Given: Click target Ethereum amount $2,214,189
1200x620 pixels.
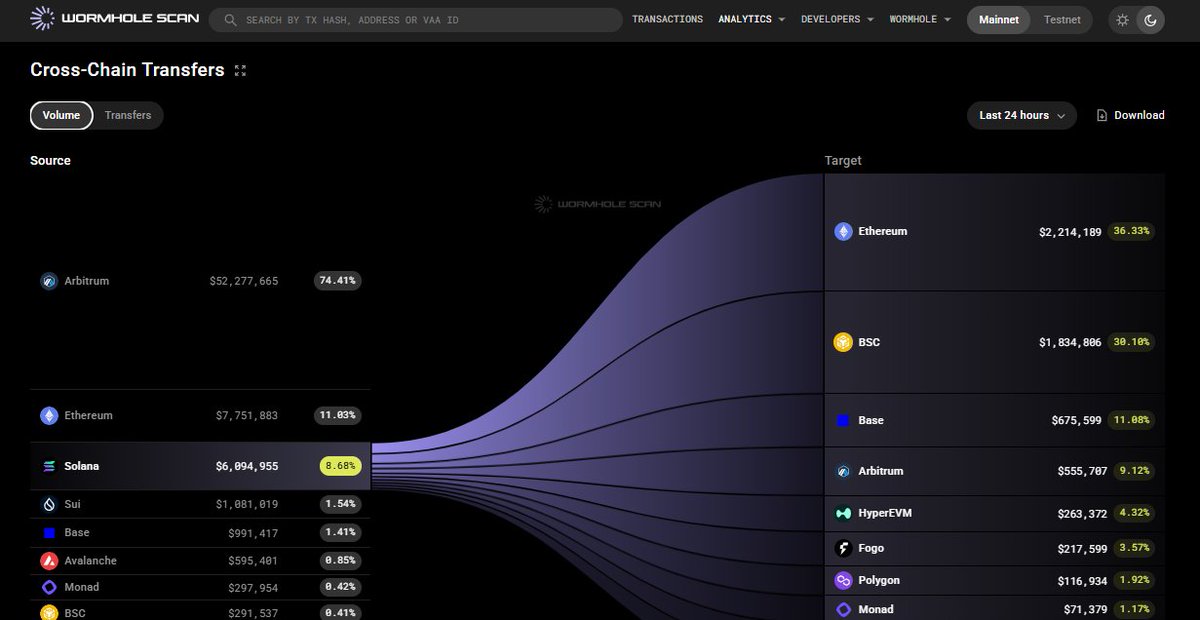Looking at the screenshot, I should (1070, 231).
